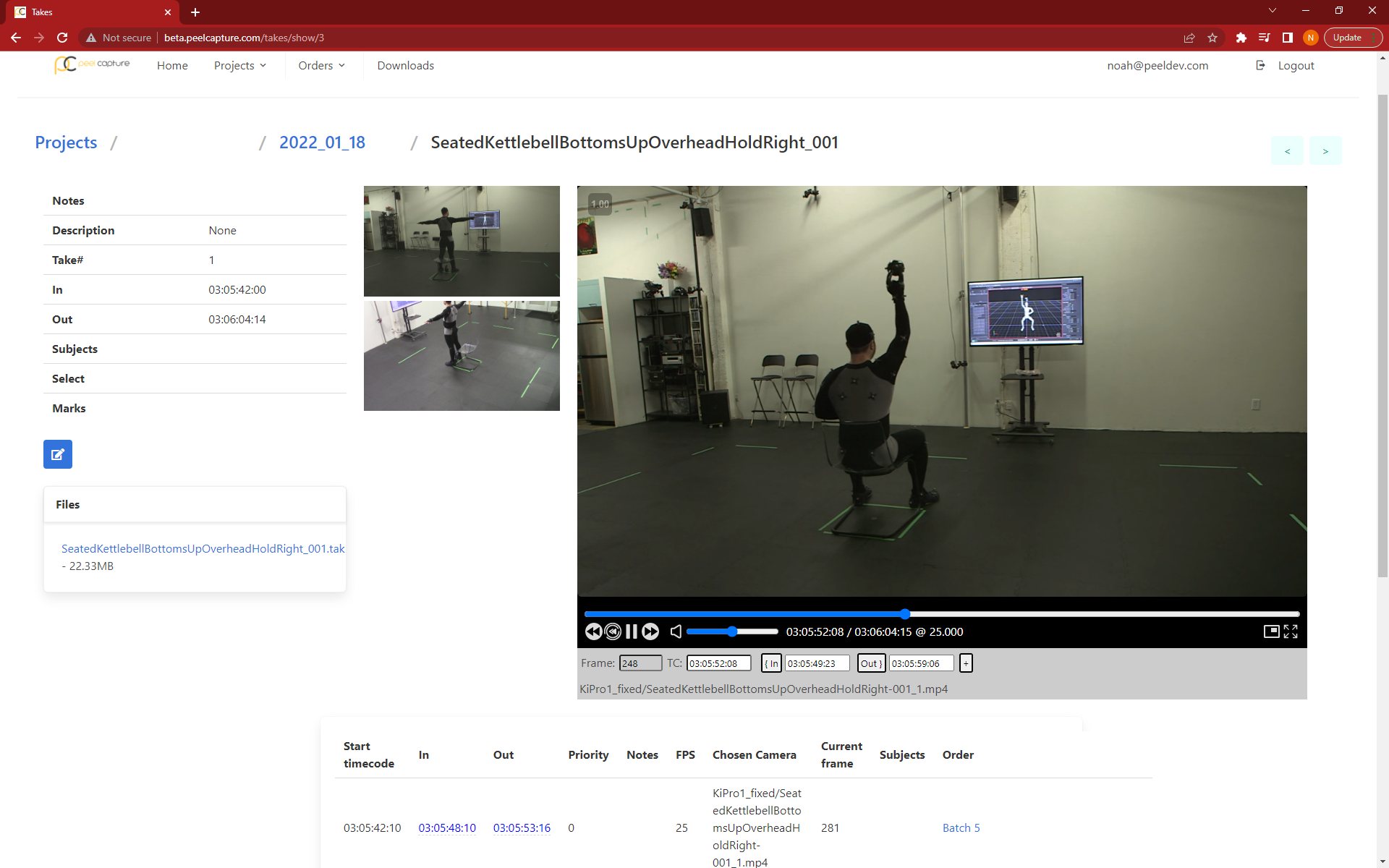Reload the page

tap(62, 38)
